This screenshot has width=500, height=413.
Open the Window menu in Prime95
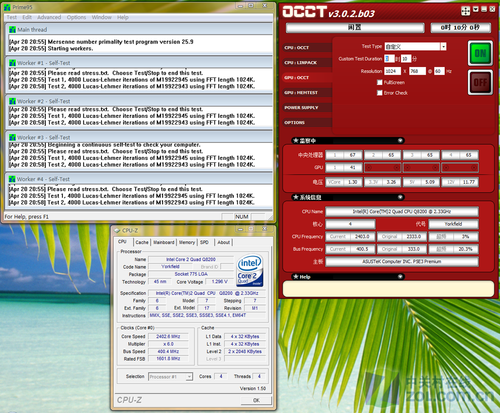click(102, 17)
